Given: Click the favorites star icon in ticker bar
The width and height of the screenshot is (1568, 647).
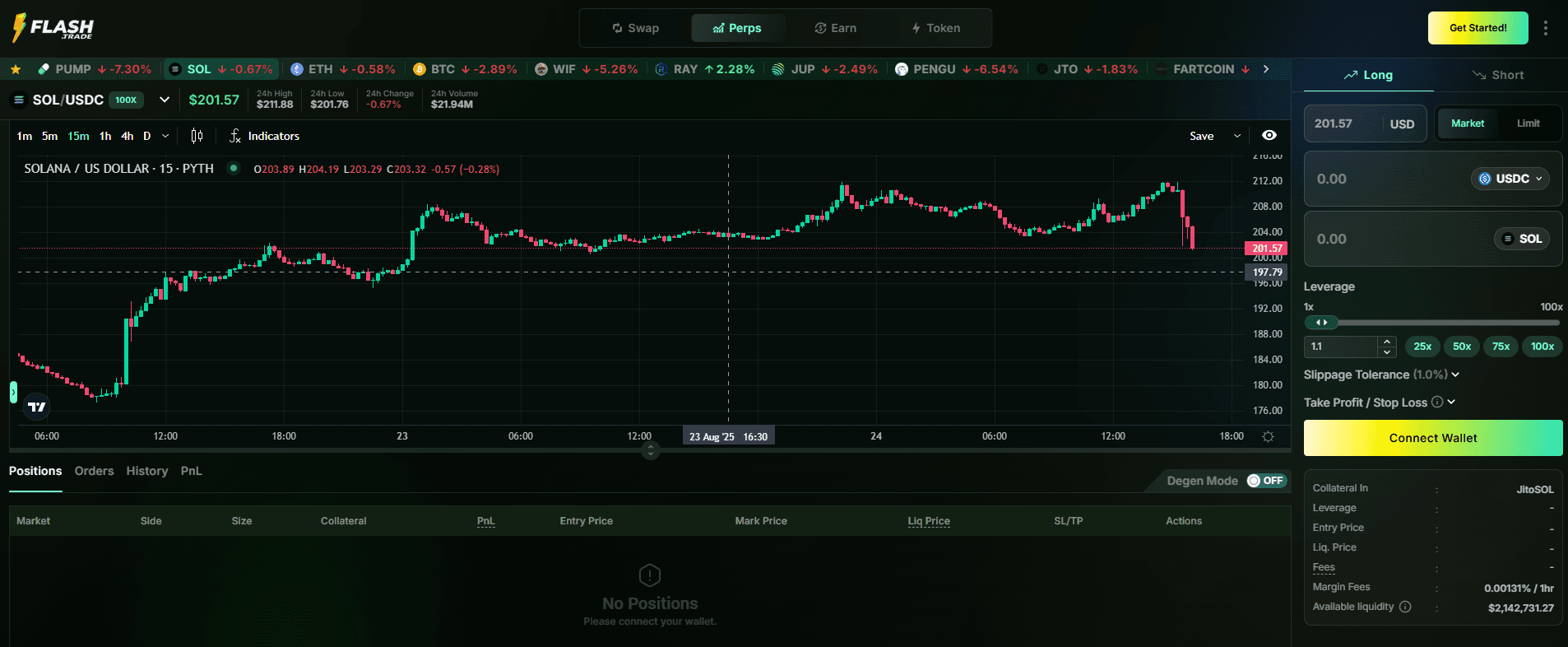Looking at the screenshot, I should (x=16, y=69).
